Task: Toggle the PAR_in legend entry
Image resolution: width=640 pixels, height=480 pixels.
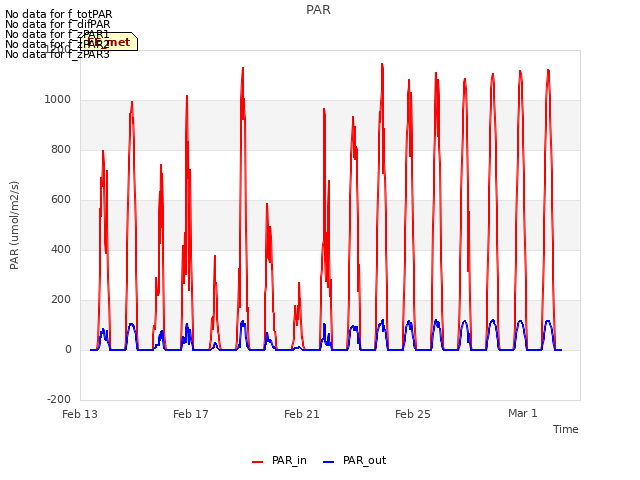Action: point(279,460)
